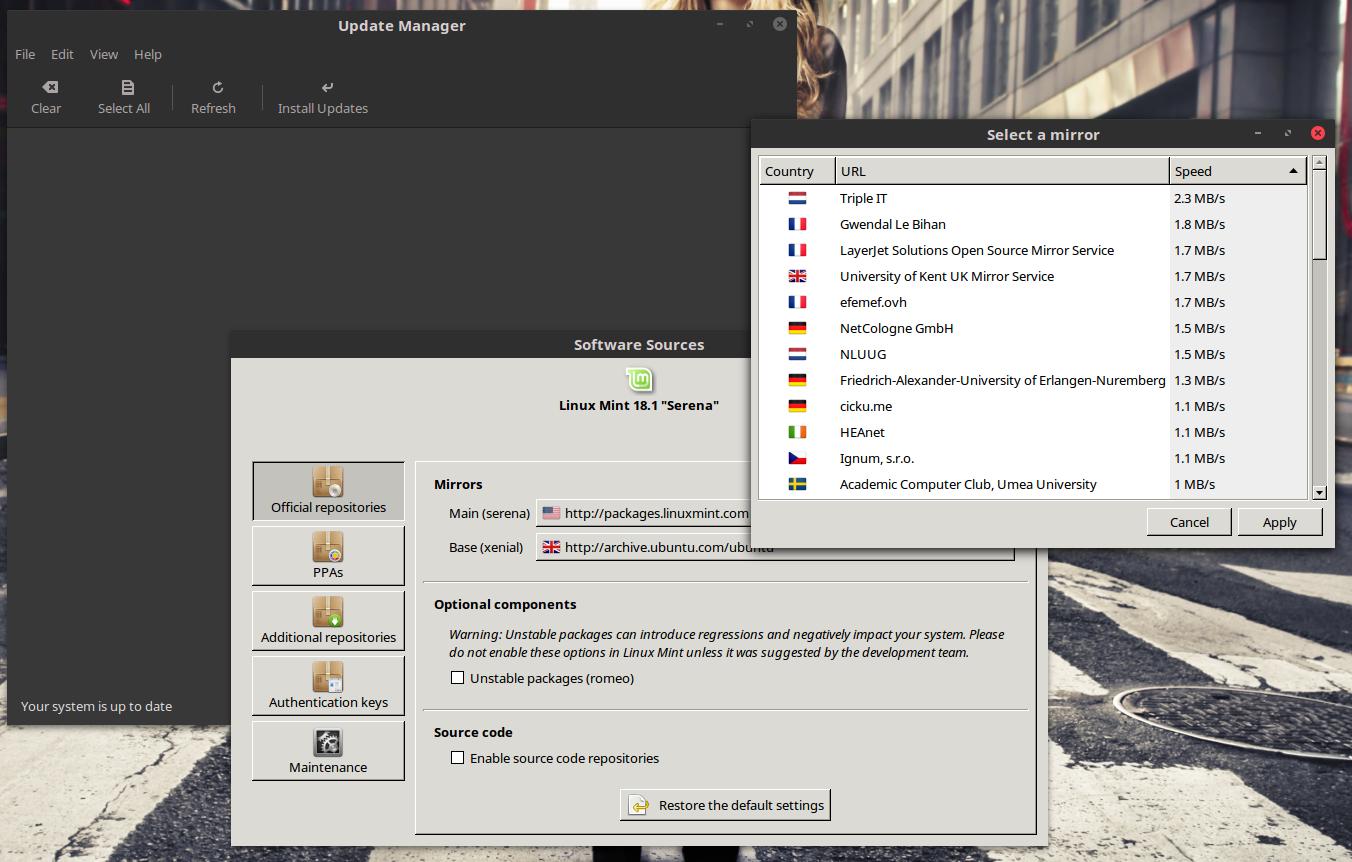
Task: Select Friedrich-Alexander-University of Erlangen-Nuremberg mirror
Action: pyautogui.click(x=1033, y=380)
